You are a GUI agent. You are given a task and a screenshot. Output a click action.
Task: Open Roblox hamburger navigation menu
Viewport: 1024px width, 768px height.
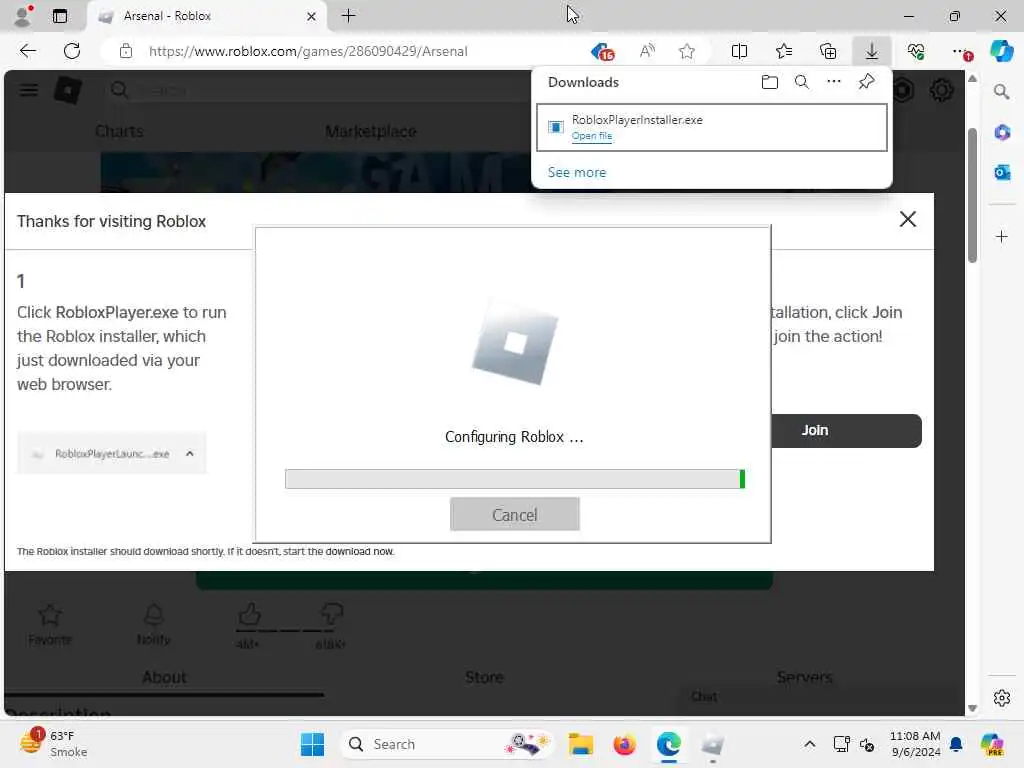[29, 89]
